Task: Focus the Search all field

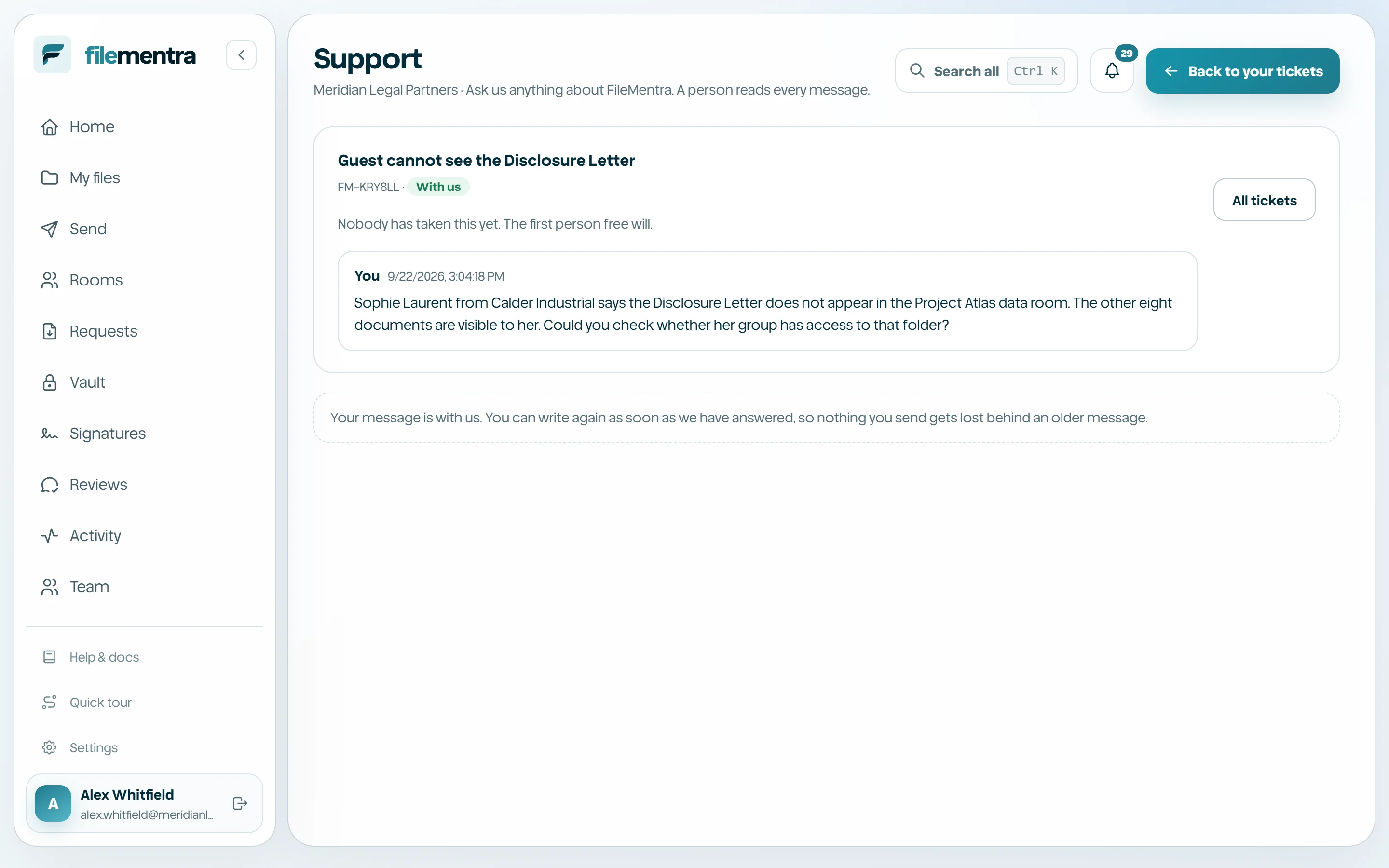Action: [x=986, y=70]
